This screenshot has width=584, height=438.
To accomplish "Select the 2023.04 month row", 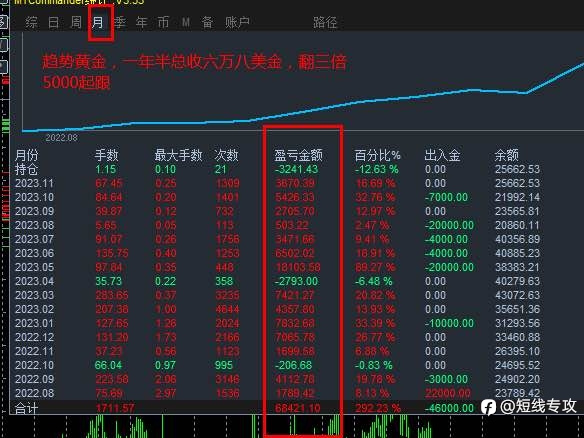I will (x=277, y=281).
